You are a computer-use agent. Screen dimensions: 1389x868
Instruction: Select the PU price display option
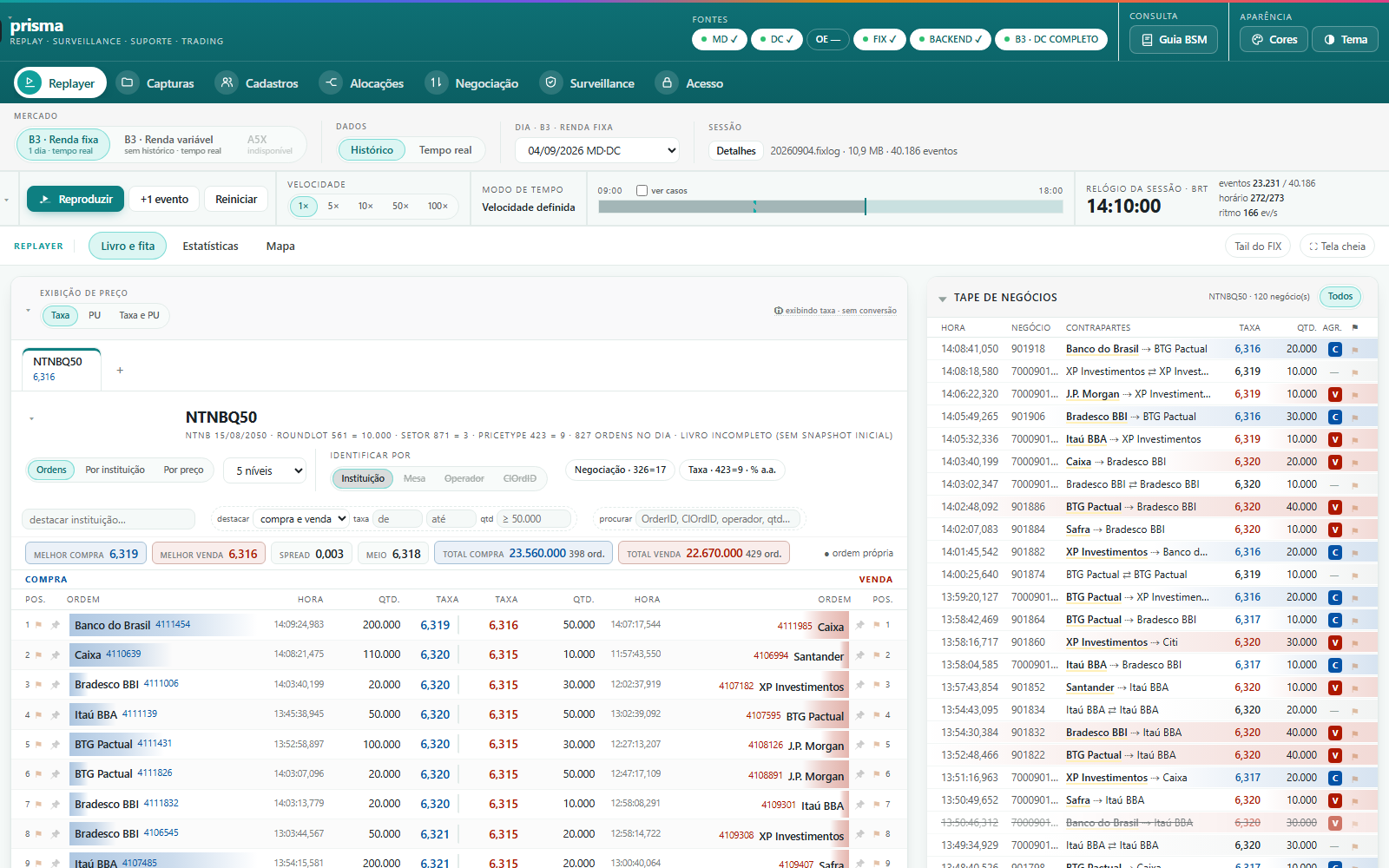[x=95, y=315]
